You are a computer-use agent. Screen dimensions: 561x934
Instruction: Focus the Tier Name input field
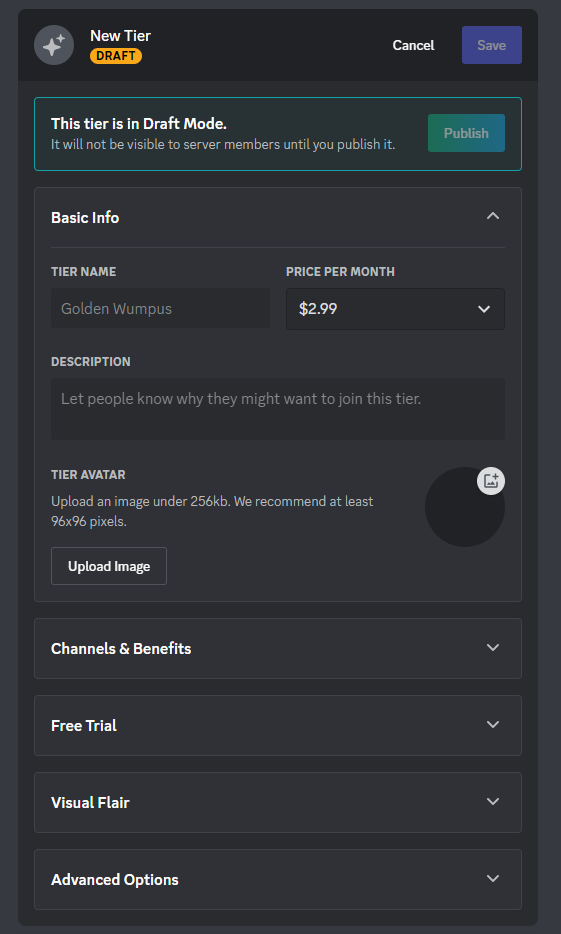(161, 309)
